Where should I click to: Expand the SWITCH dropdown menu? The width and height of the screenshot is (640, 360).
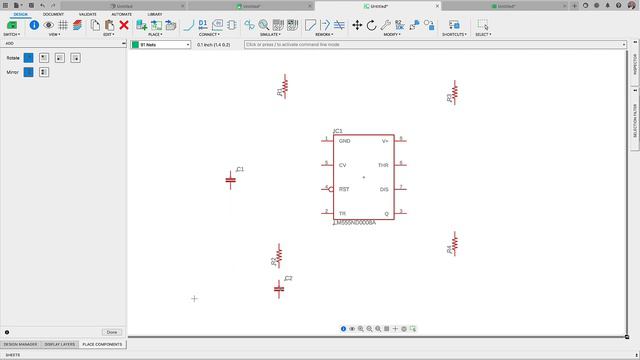coord(11,35)
